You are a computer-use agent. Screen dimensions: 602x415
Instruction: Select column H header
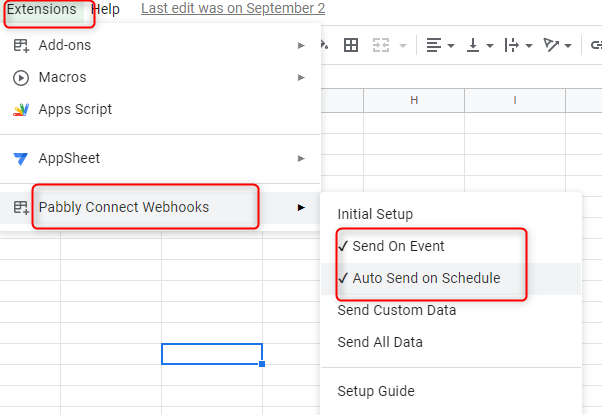pos(414,100)
